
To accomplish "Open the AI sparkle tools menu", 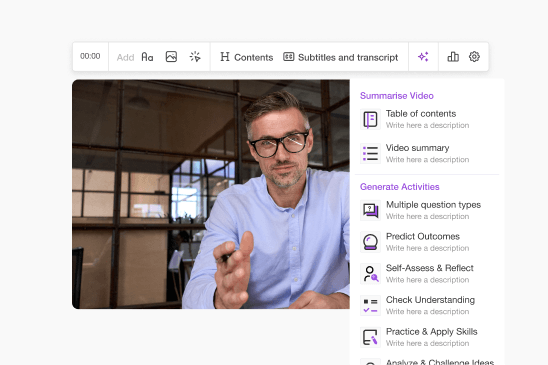I will [x=423, y=57].
